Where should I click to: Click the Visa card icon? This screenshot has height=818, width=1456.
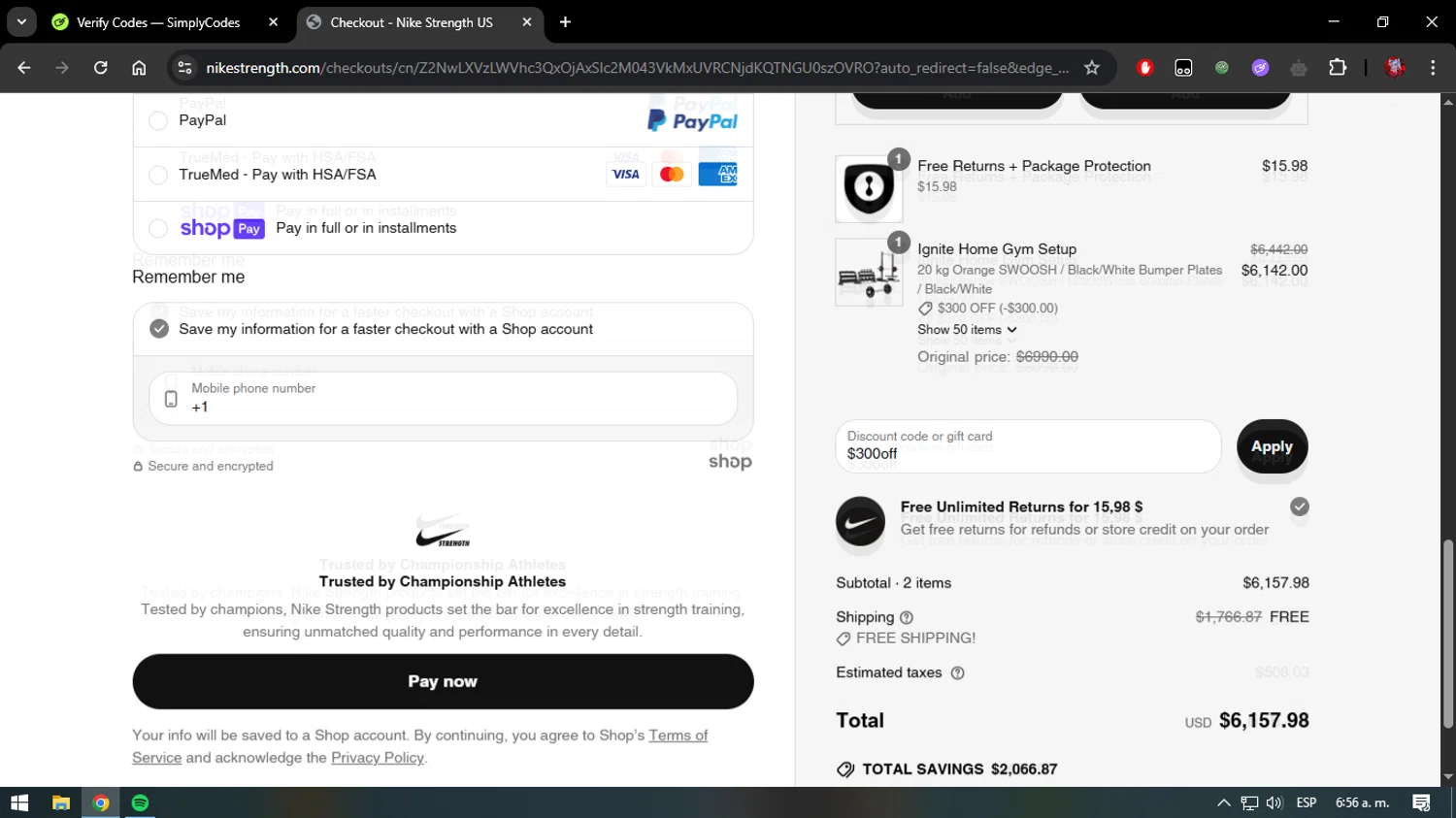(625, 175)
